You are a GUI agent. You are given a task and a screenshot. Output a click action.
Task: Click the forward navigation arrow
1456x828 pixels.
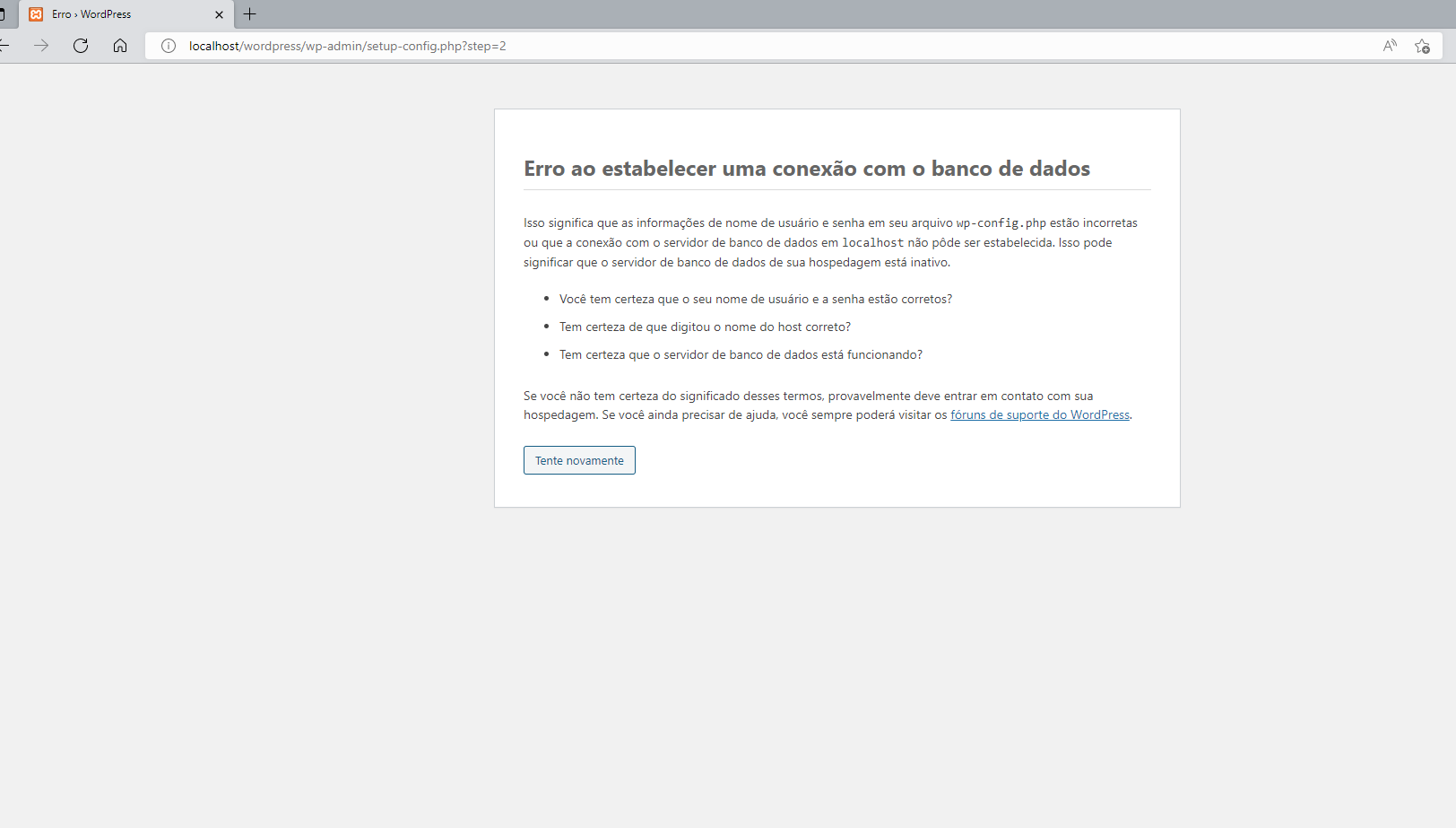pyautogui.click(x=41, y=46)
